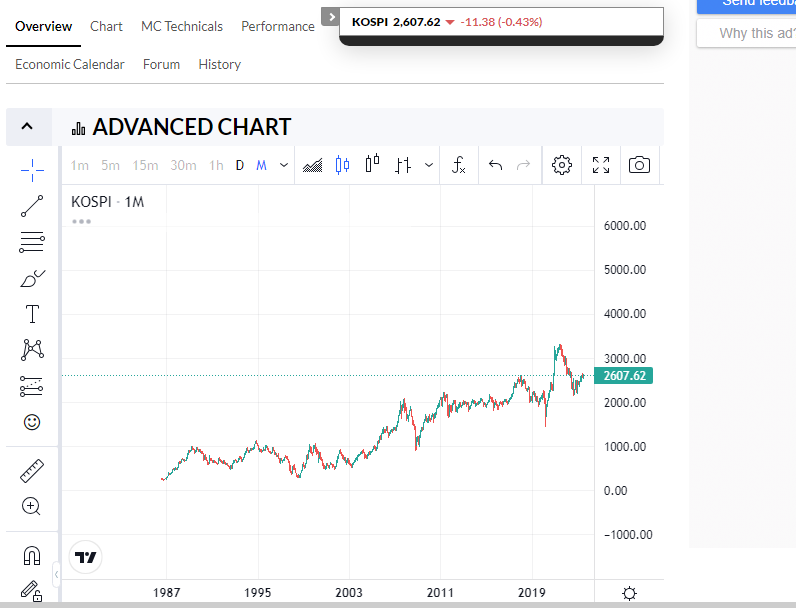Set chart interval to monthly M
796x608 pixels.
[261, 165]
